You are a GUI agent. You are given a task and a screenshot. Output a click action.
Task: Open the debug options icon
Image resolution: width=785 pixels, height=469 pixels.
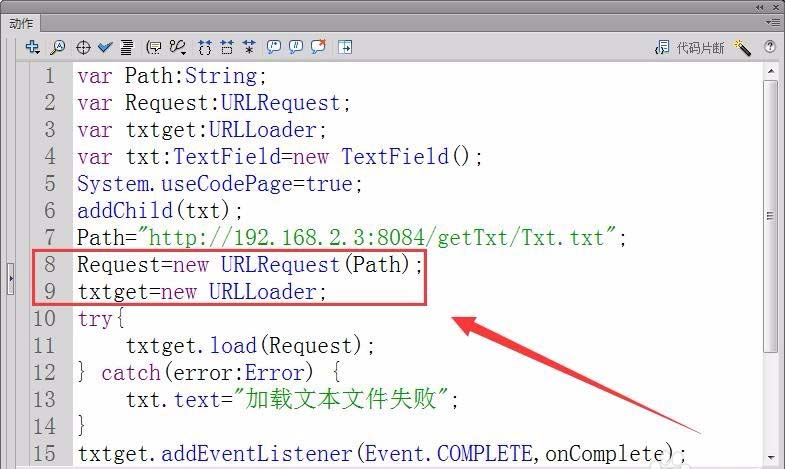(178, 47)
